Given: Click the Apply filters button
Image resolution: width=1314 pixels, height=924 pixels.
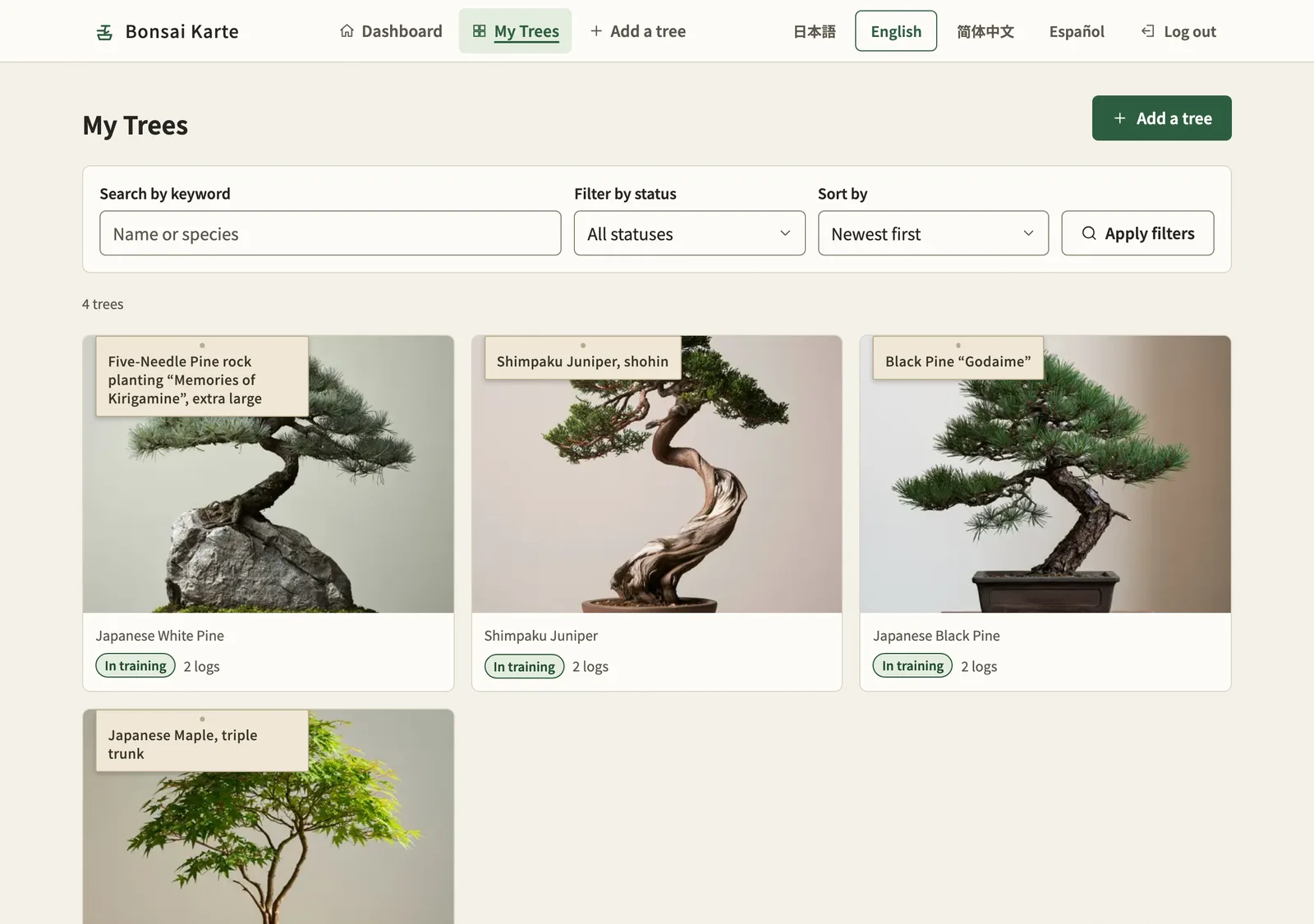Looking at the screenshot, I should (x=1137, y=233).
